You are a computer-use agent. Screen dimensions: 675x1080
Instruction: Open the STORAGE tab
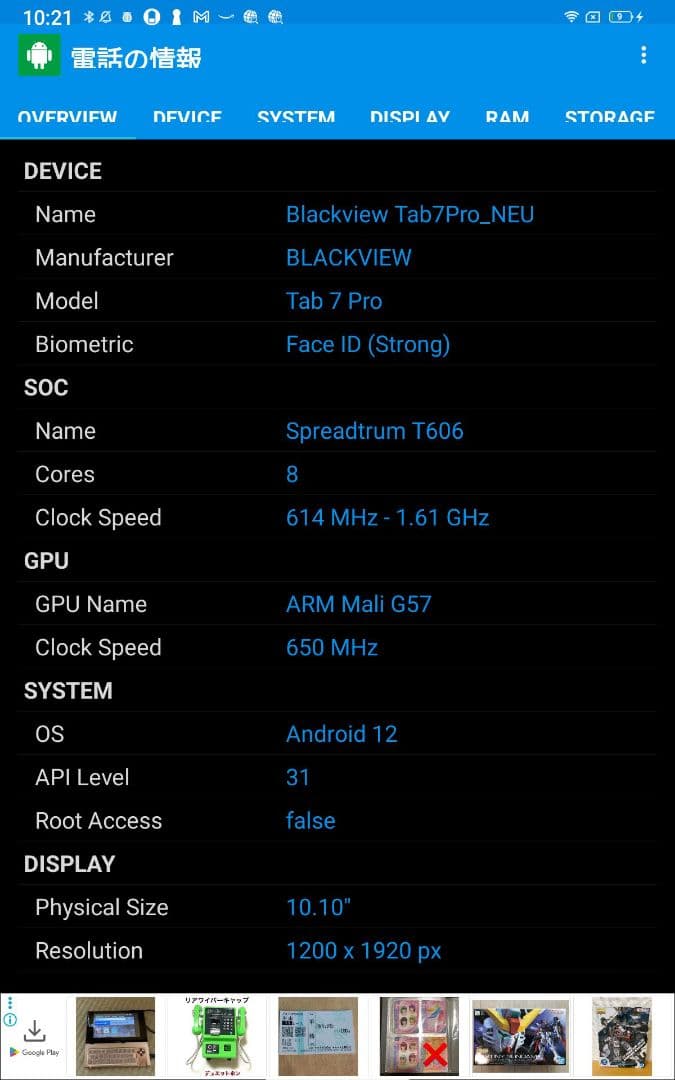point(610,117)
